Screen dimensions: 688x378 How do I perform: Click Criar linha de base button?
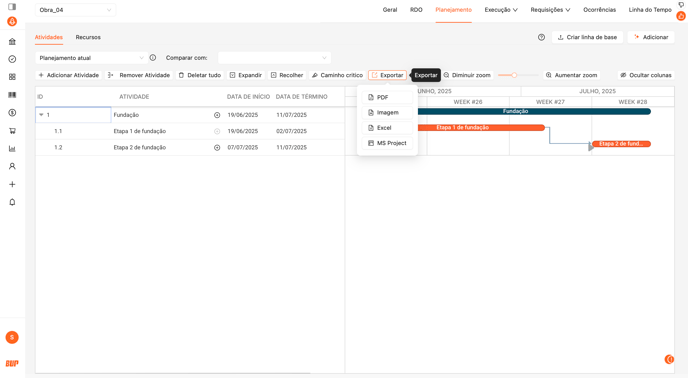(x=587, y=37)
